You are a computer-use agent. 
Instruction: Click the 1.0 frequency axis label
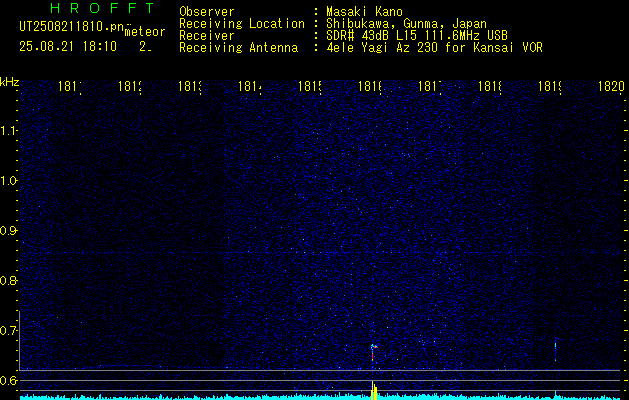coord(9,181)
